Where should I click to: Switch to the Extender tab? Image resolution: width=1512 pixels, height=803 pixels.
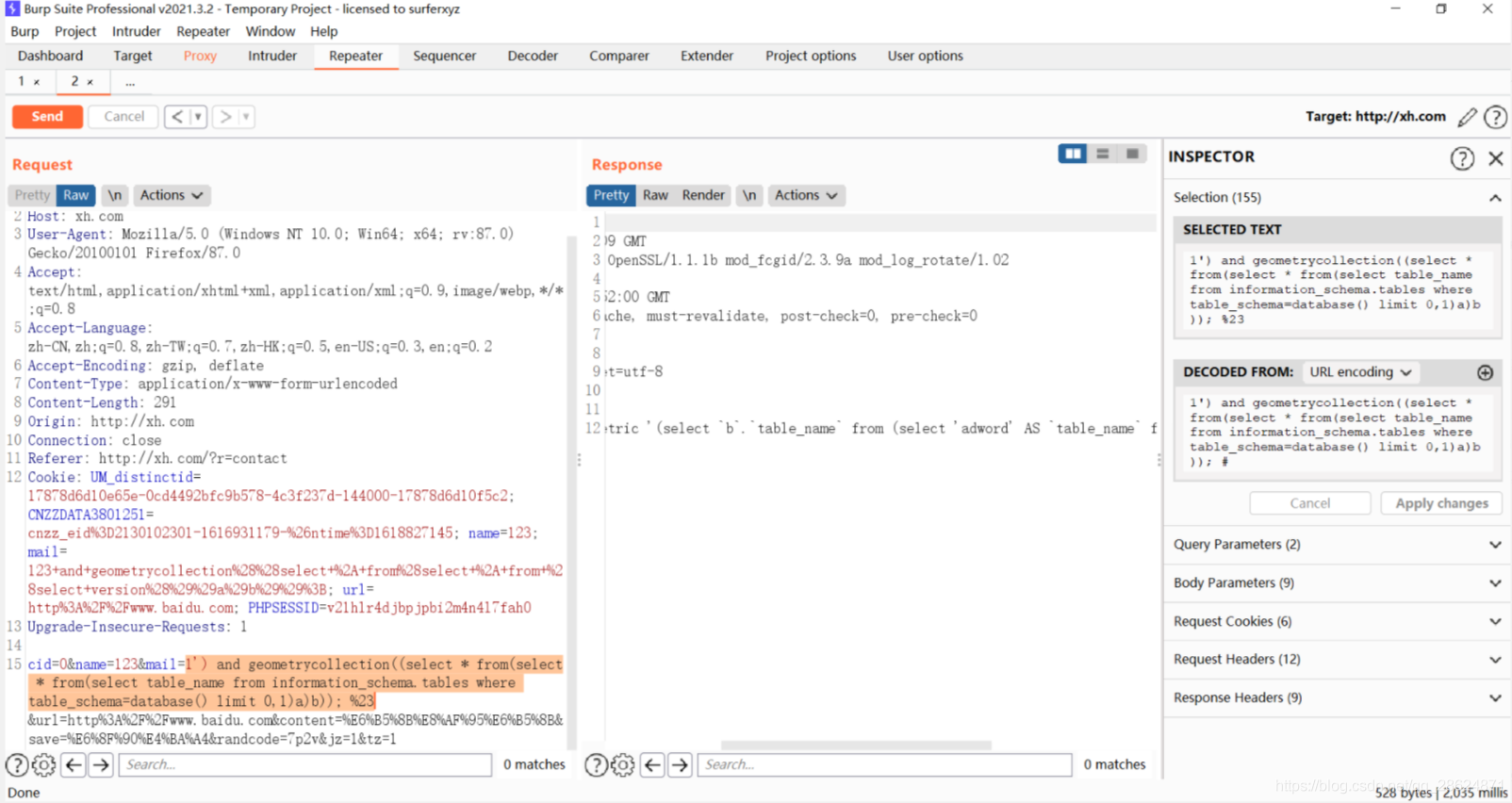(707, 56)
